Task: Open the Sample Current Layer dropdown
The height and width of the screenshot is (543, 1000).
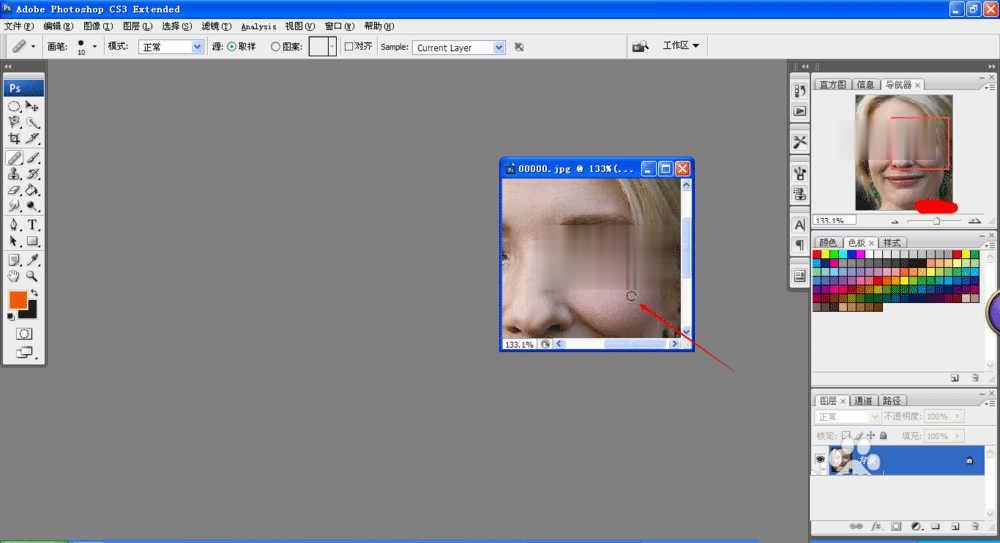Action: click(459, 47)
